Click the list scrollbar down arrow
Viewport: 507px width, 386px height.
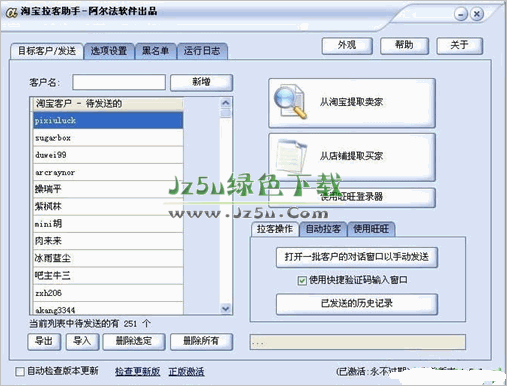(226, 309)
